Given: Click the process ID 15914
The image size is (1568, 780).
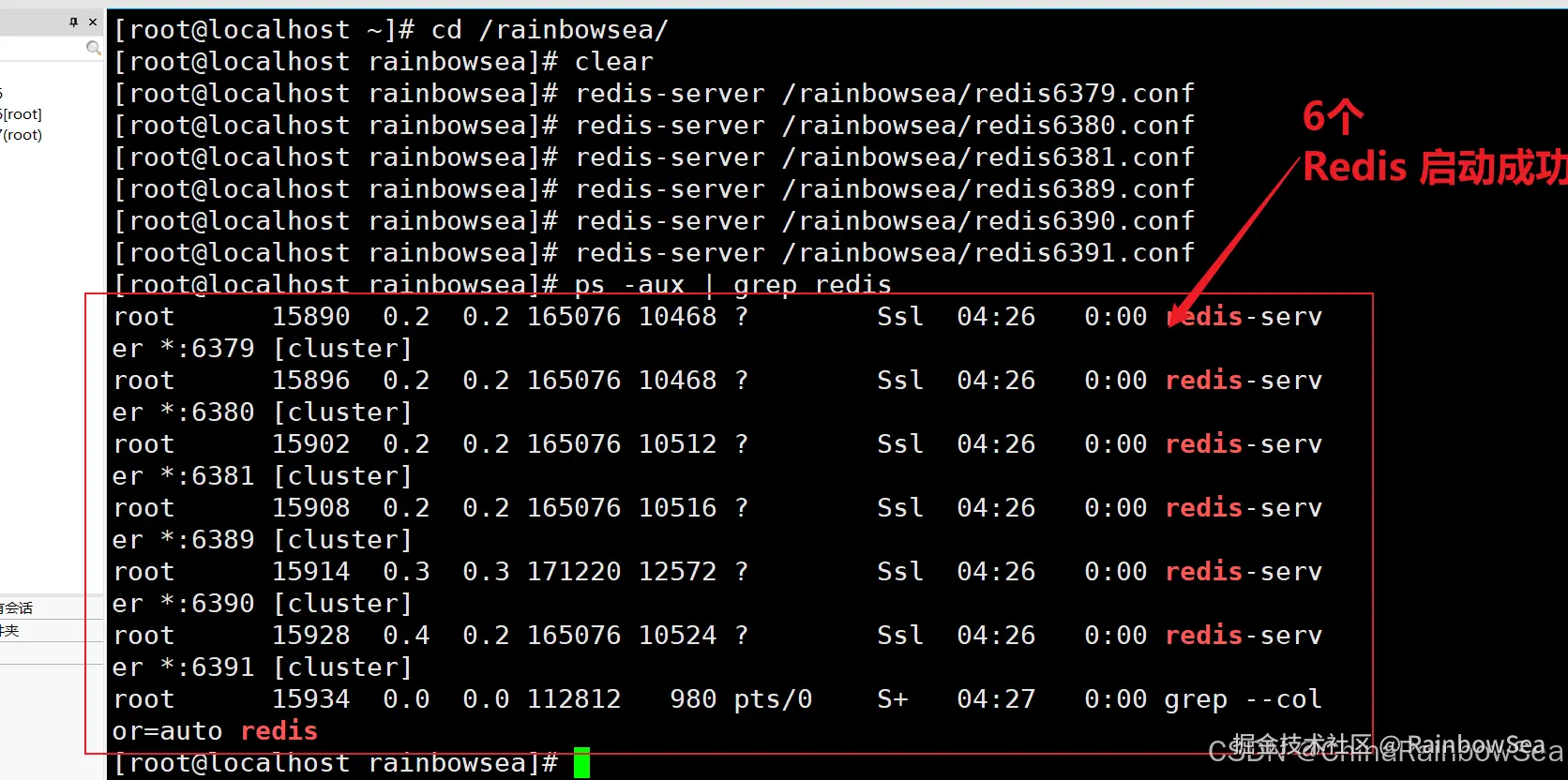Looking at the screenshot, I should [310, 571].
